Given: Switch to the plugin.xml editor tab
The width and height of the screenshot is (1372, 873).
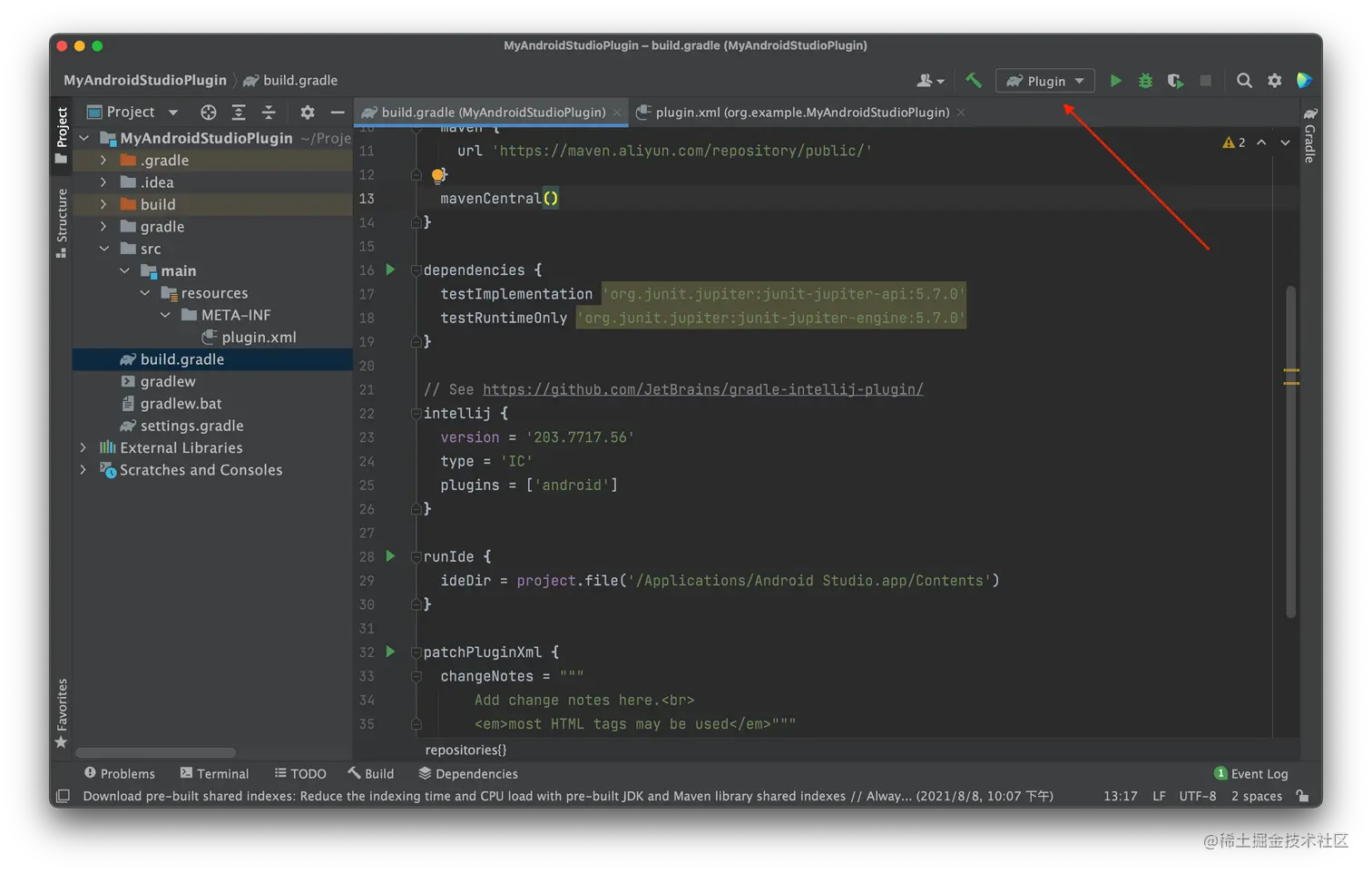Looking at the screenshot, I should [801, 113].
